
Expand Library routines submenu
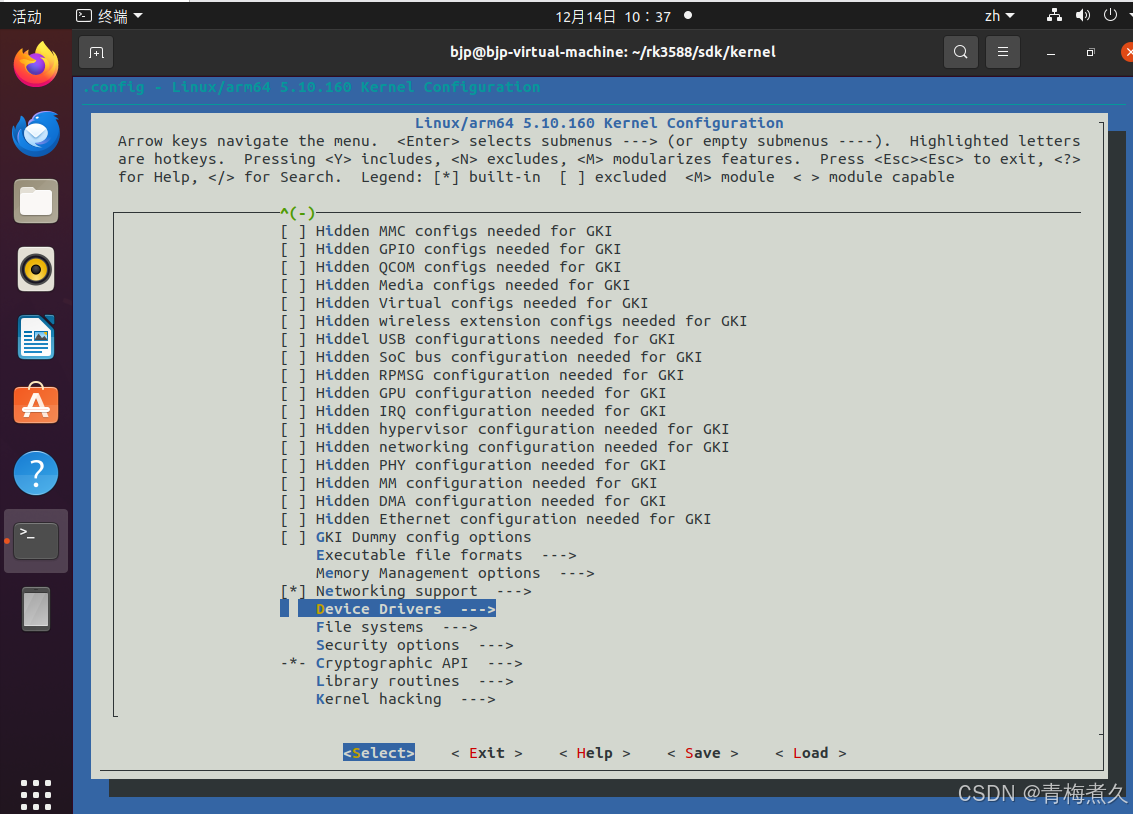pyautogui.click(x=415, y=682)
